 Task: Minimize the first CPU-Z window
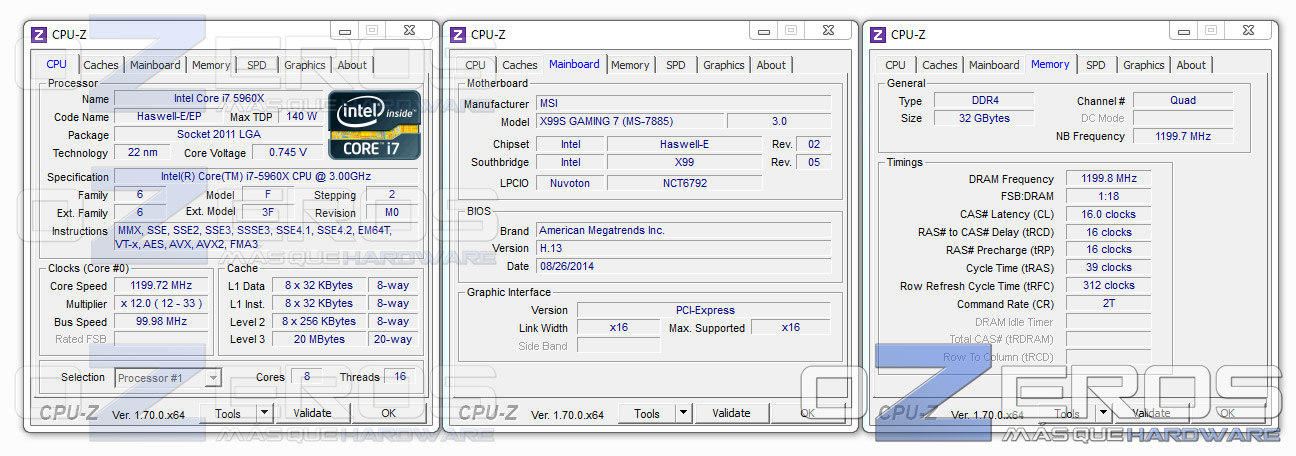click(x=345, y=31)
